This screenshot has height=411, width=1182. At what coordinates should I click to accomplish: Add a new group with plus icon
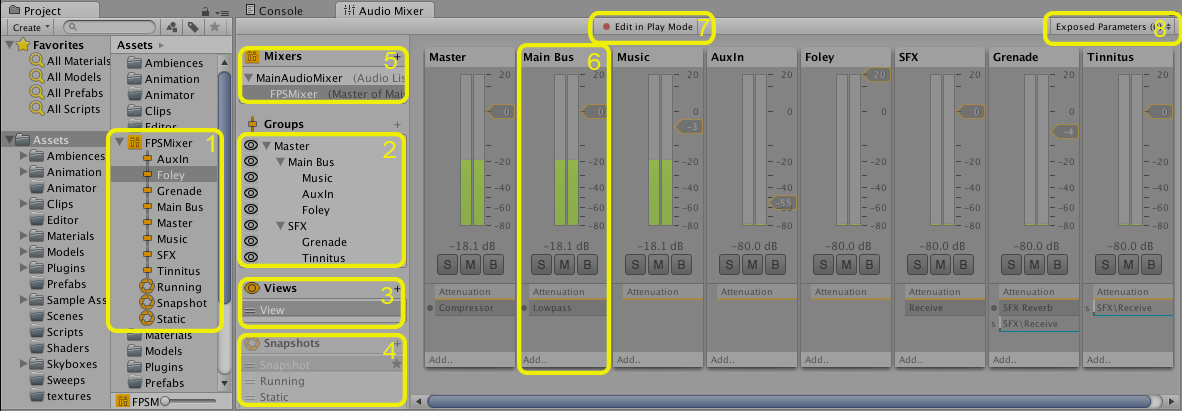[397, 124]
